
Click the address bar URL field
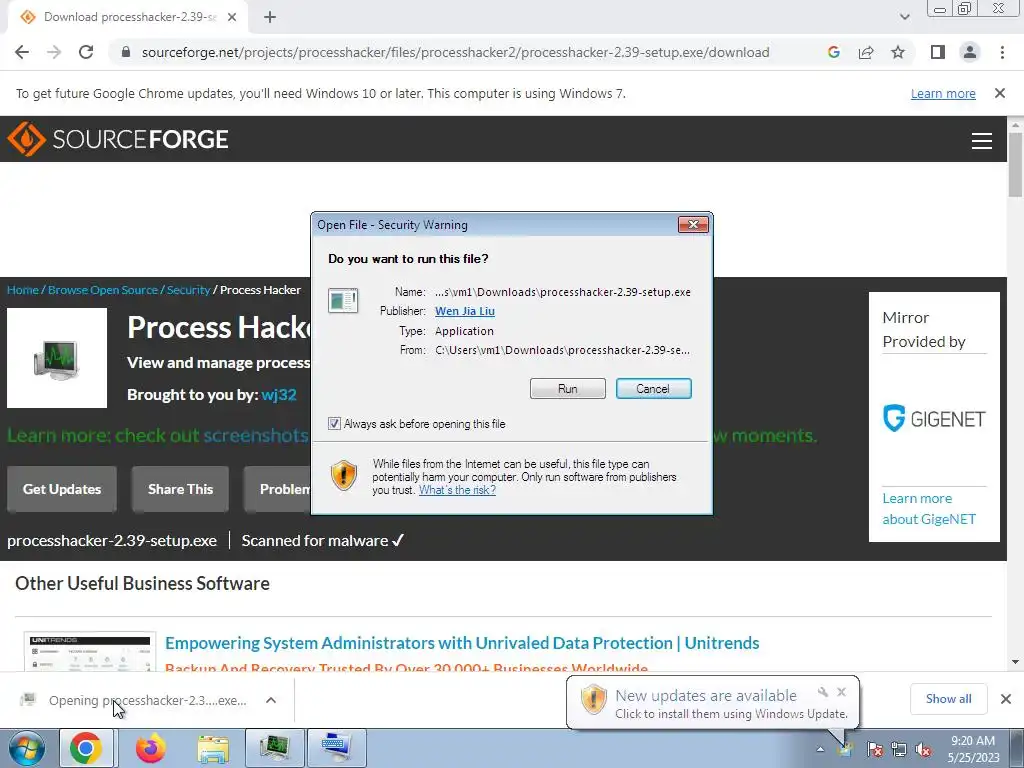(x=455, y=52)
